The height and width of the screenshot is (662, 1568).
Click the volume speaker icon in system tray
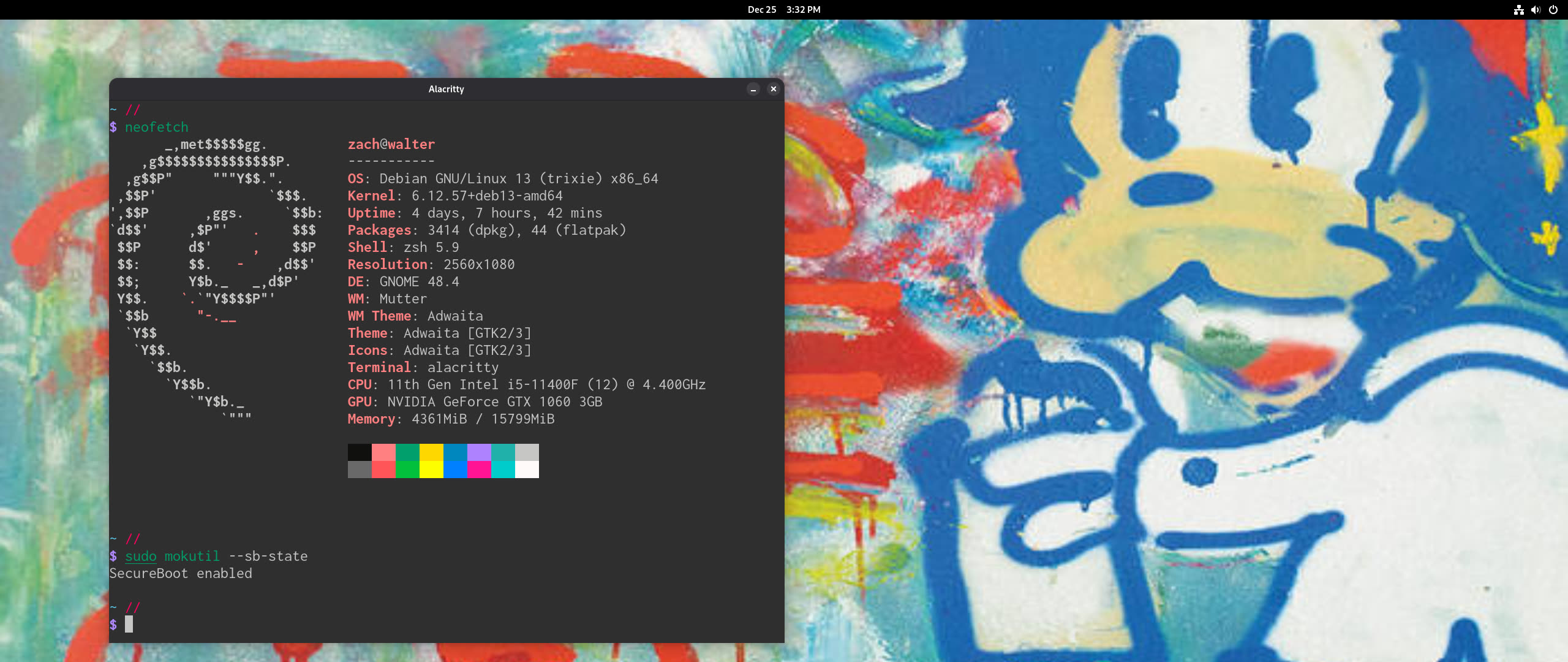[x=1536, y=9]
